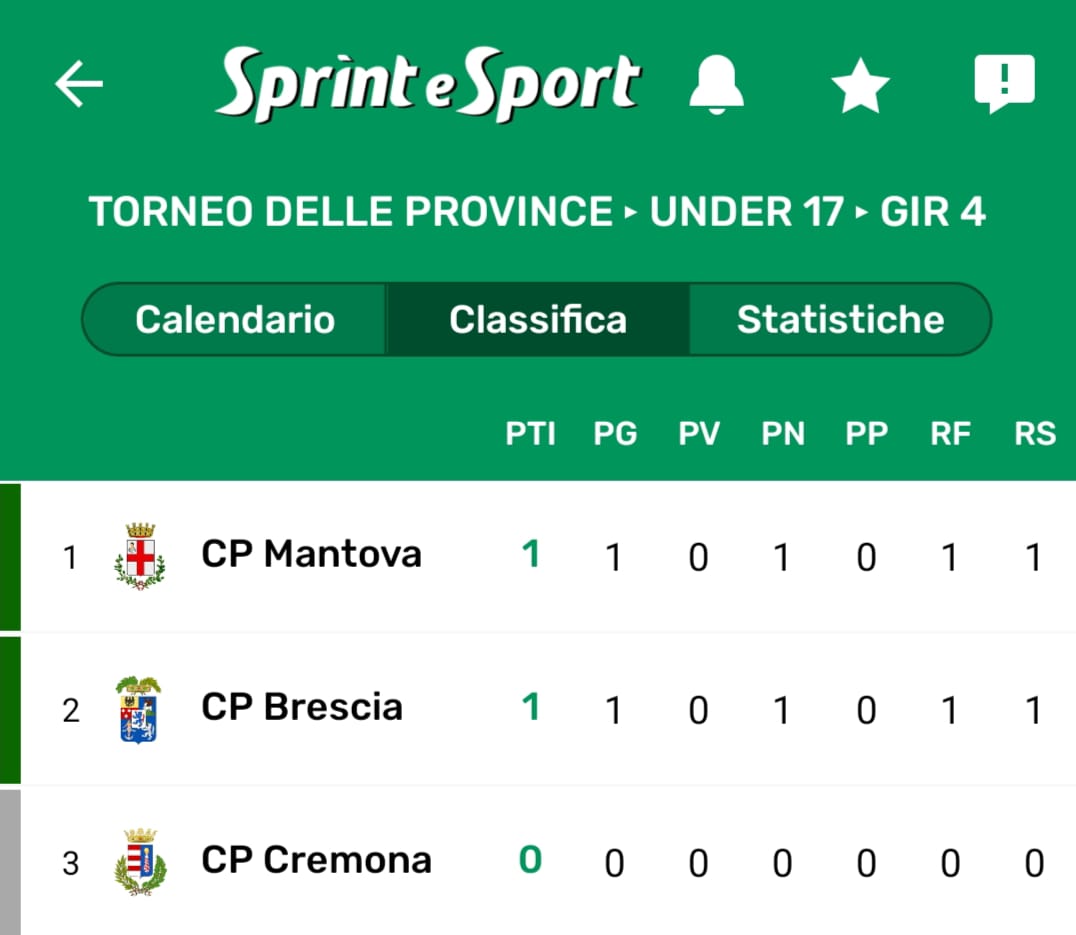1076x935 pixels.
Task: Click the UNDER 17 breadcrumb
Action: [746, 212]
